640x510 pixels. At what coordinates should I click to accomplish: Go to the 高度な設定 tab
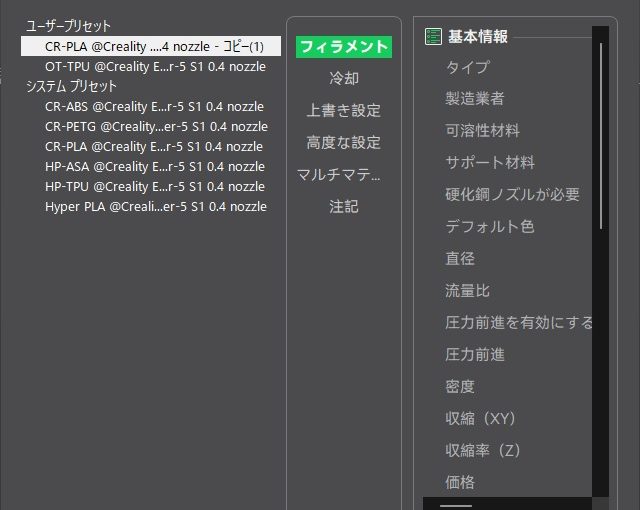point(343,142)
